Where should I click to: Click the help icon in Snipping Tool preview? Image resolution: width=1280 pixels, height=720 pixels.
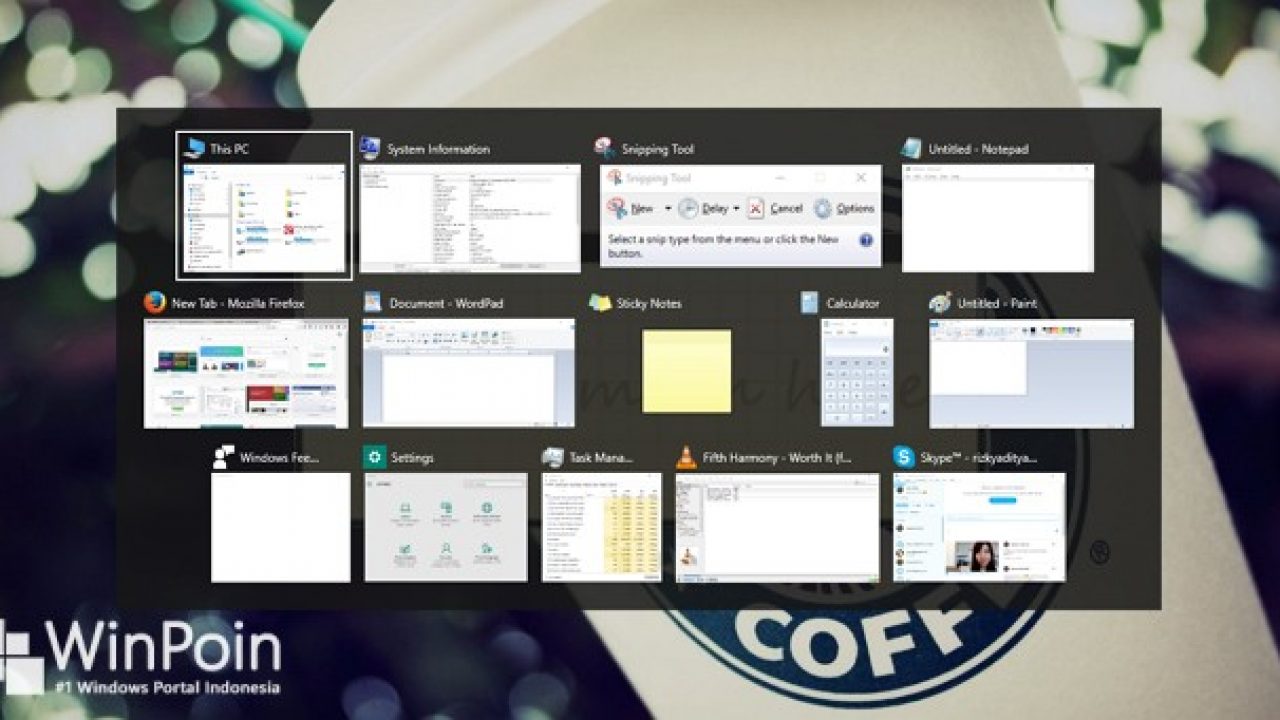coord(866,240)
